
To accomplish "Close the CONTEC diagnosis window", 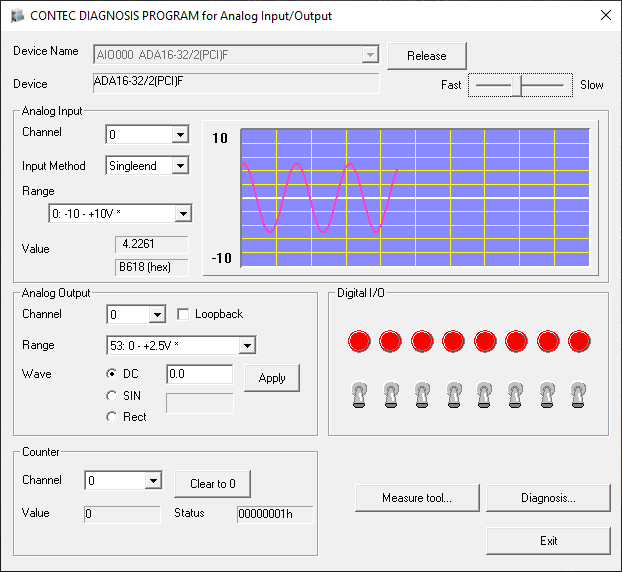I will pyautogui.click(x=606, y=15).
